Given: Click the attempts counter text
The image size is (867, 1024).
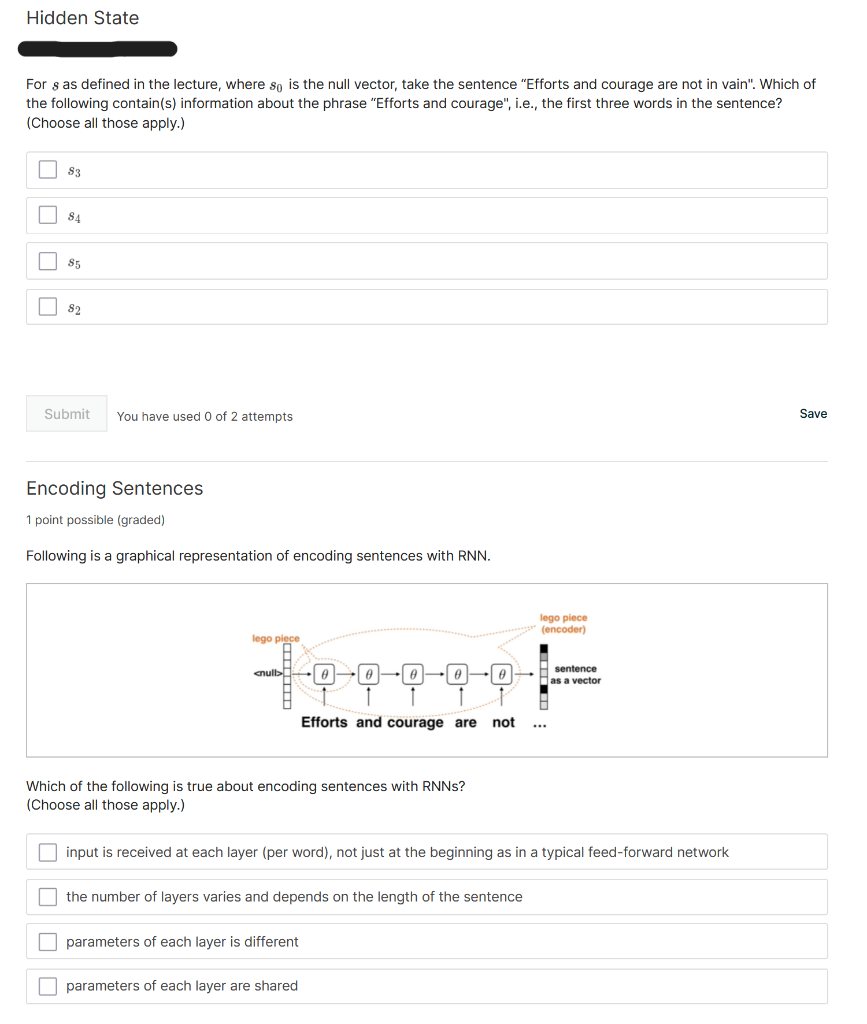Looking at the screenshot, I should pos(204,416).
